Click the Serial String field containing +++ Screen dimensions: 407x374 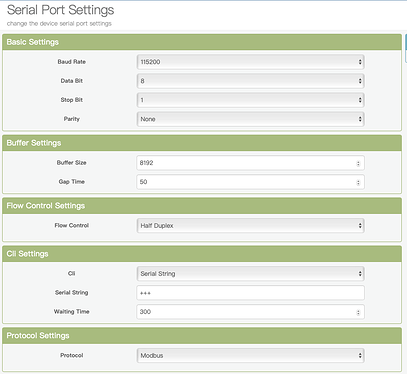point(250,293)
